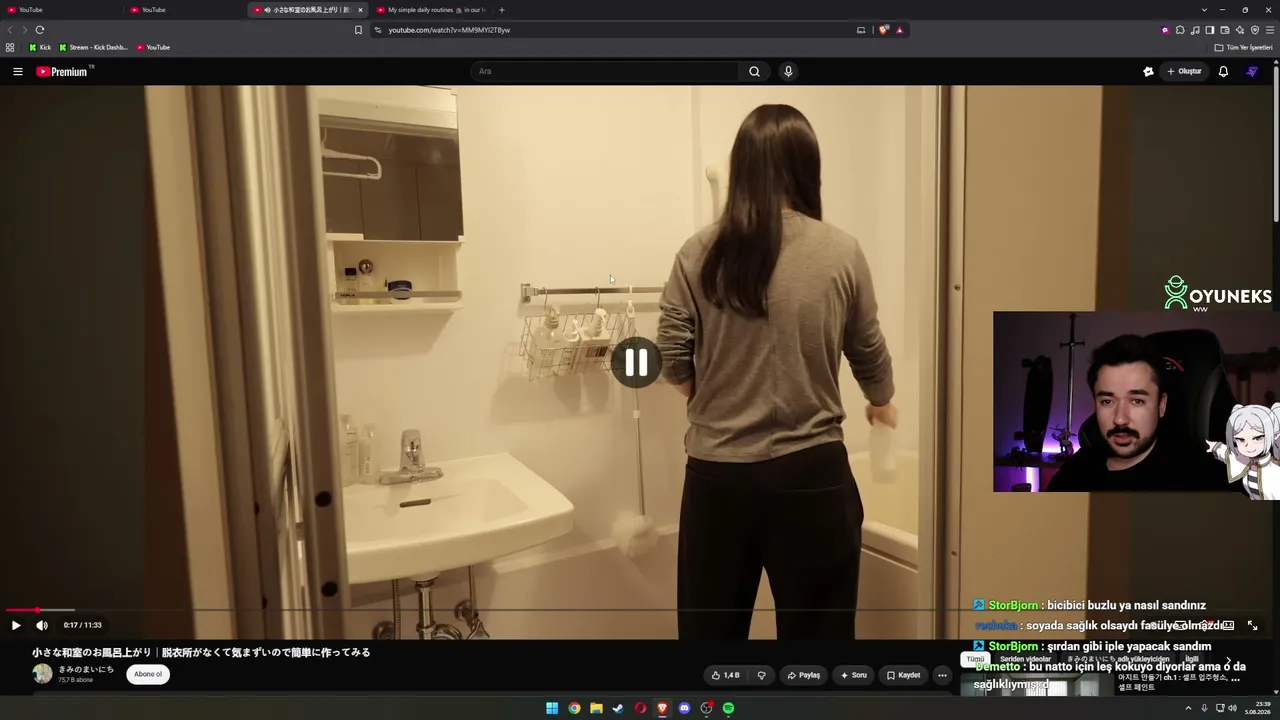Switch to the first YouTube browser tab
The width and height of the screenshot is (1280, 720).
point(62,10)
